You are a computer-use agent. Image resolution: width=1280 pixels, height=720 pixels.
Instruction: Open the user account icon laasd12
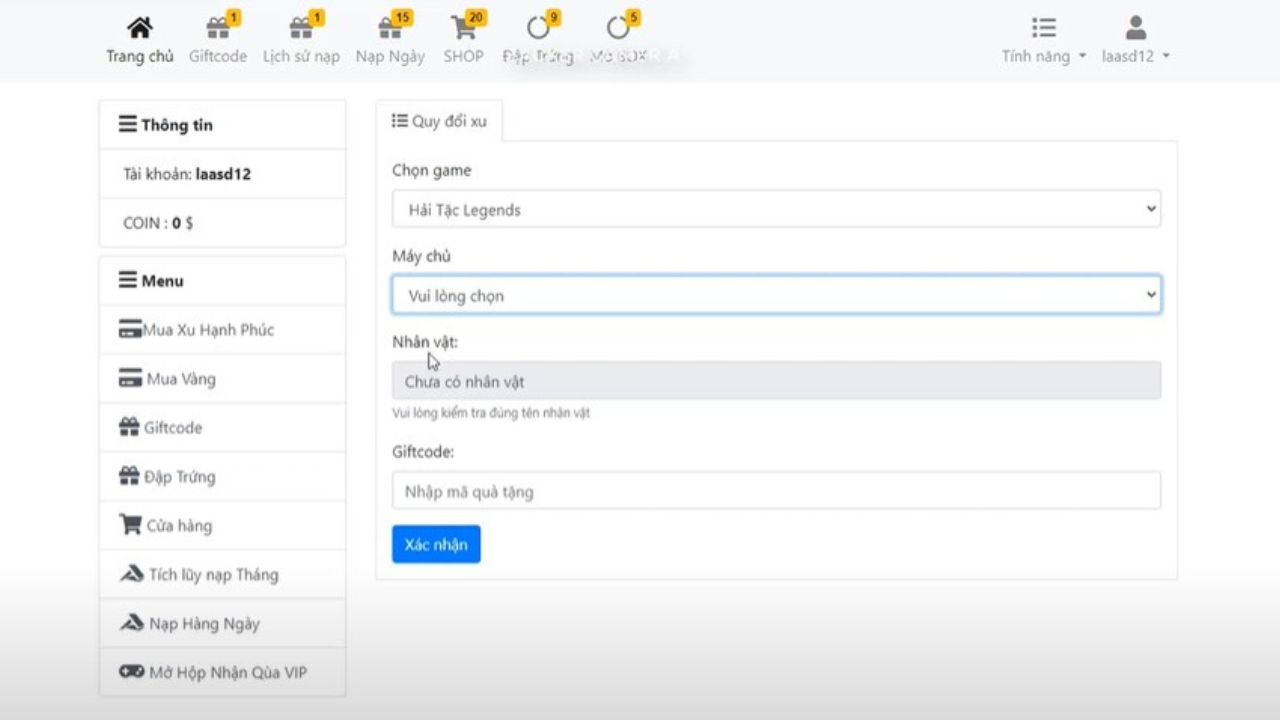pos(1135,28)
